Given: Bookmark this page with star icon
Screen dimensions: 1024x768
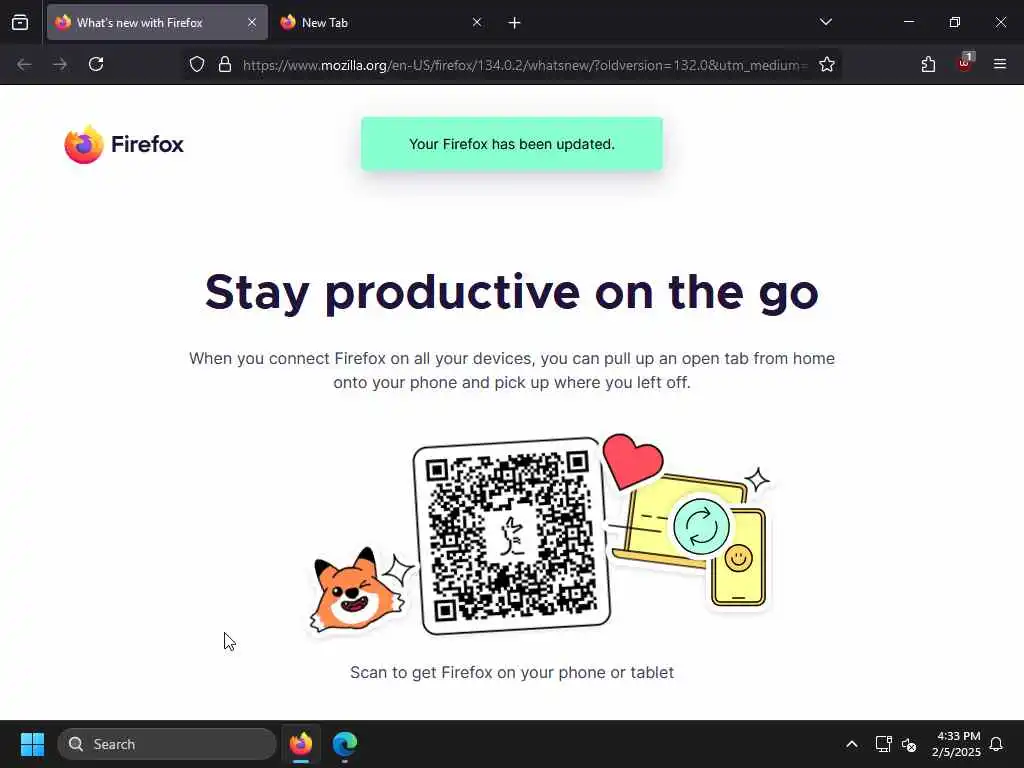Looking at the screenshot, I should 827,64.
